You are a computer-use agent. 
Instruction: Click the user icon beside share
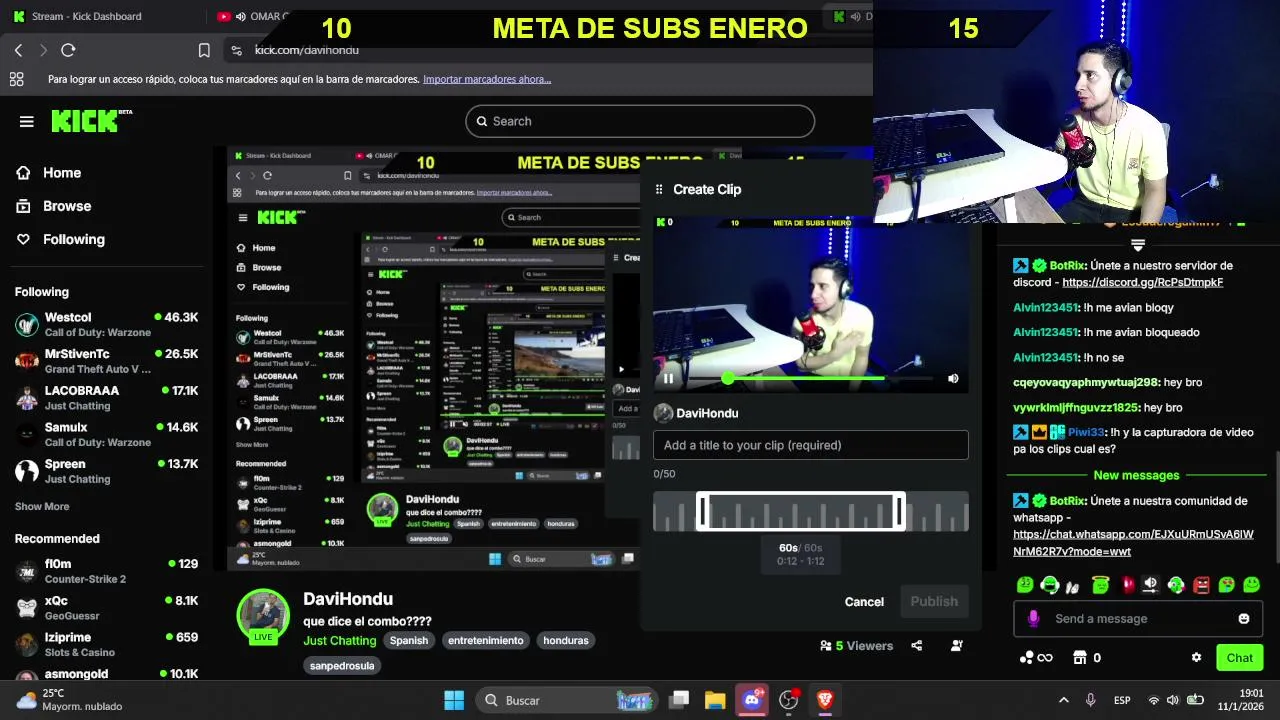[957, 646]
